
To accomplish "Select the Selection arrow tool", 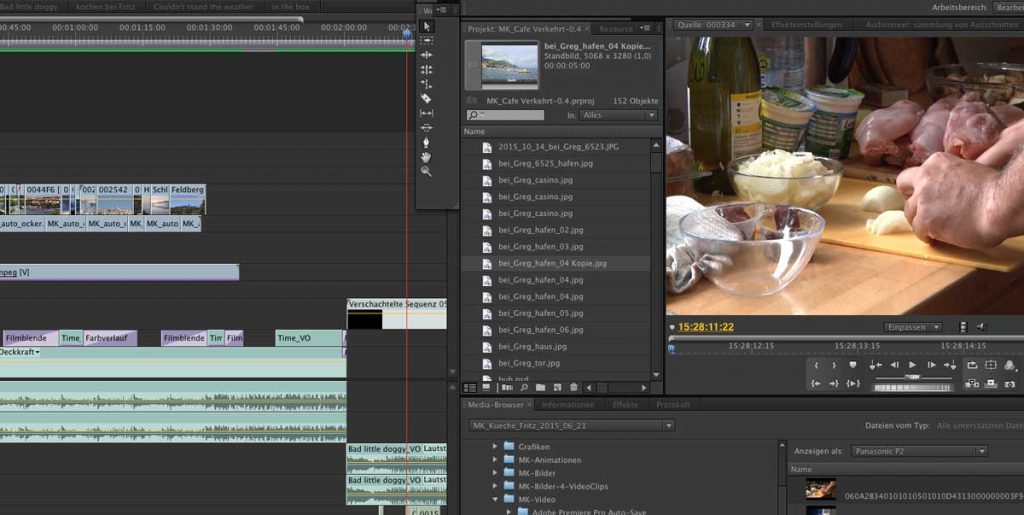I will [x=426, y=26].
